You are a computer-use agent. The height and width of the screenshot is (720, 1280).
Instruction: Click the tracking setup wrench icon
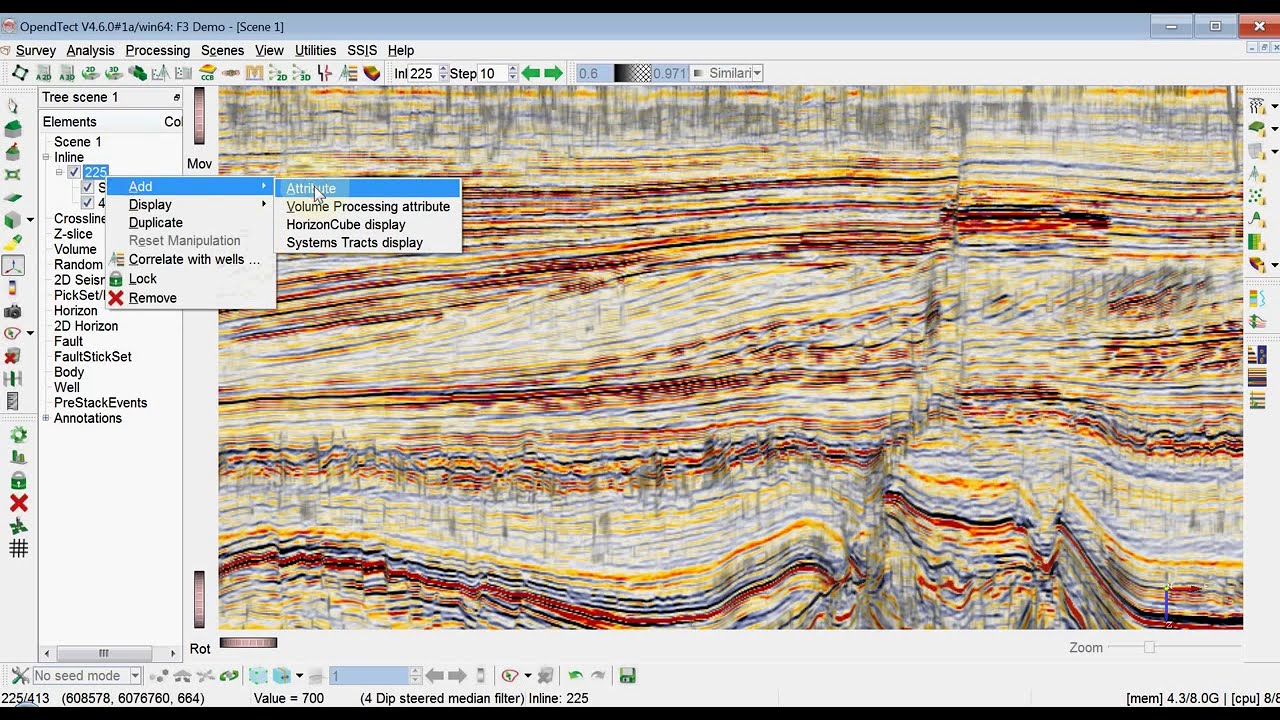(x=19, y=676)
